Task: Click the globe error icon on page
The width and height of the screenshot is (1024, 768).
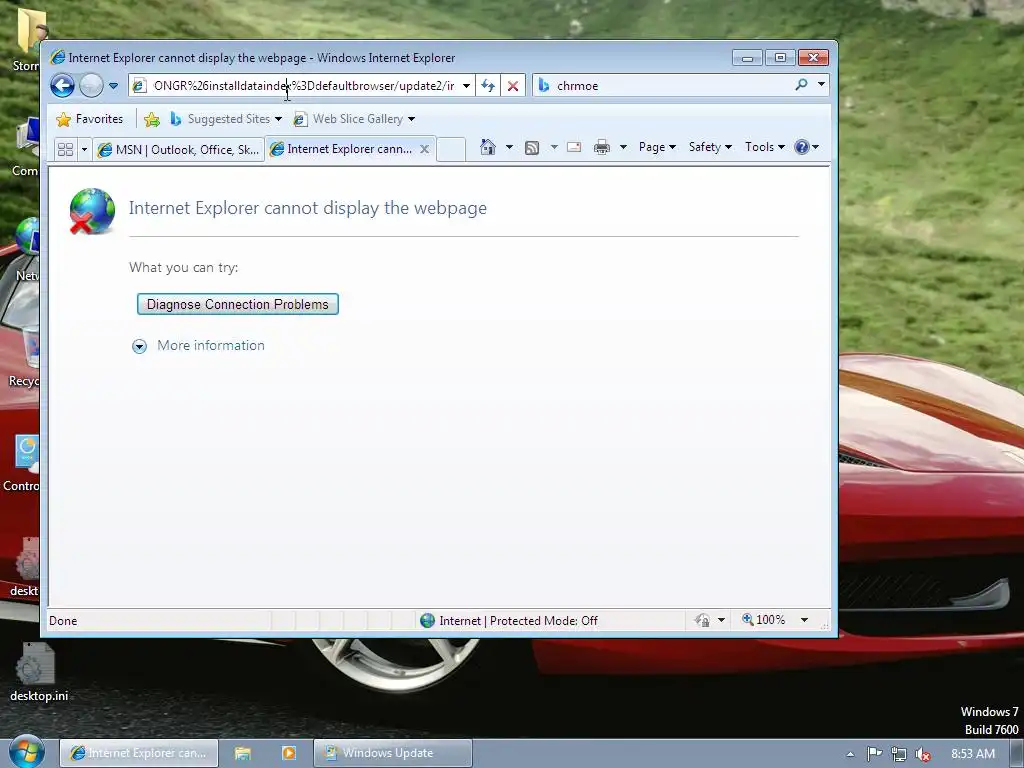Action: pos(92,211)
